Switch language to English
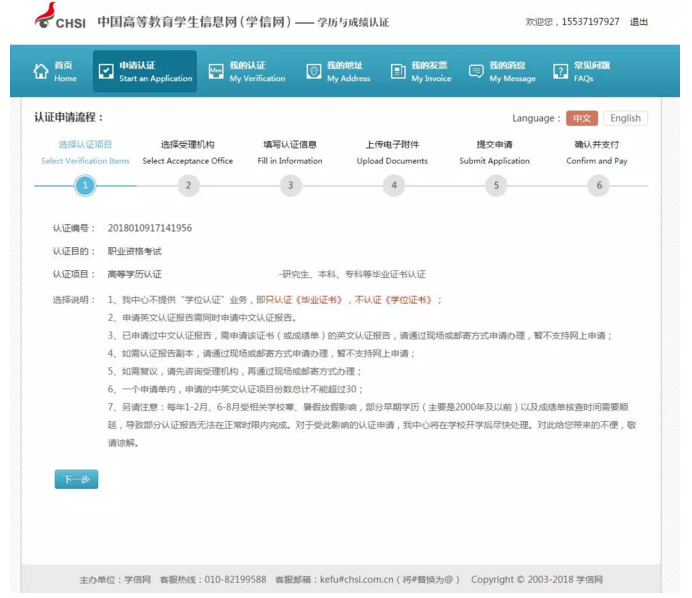The image size is (692, 598). click(625, 118)
